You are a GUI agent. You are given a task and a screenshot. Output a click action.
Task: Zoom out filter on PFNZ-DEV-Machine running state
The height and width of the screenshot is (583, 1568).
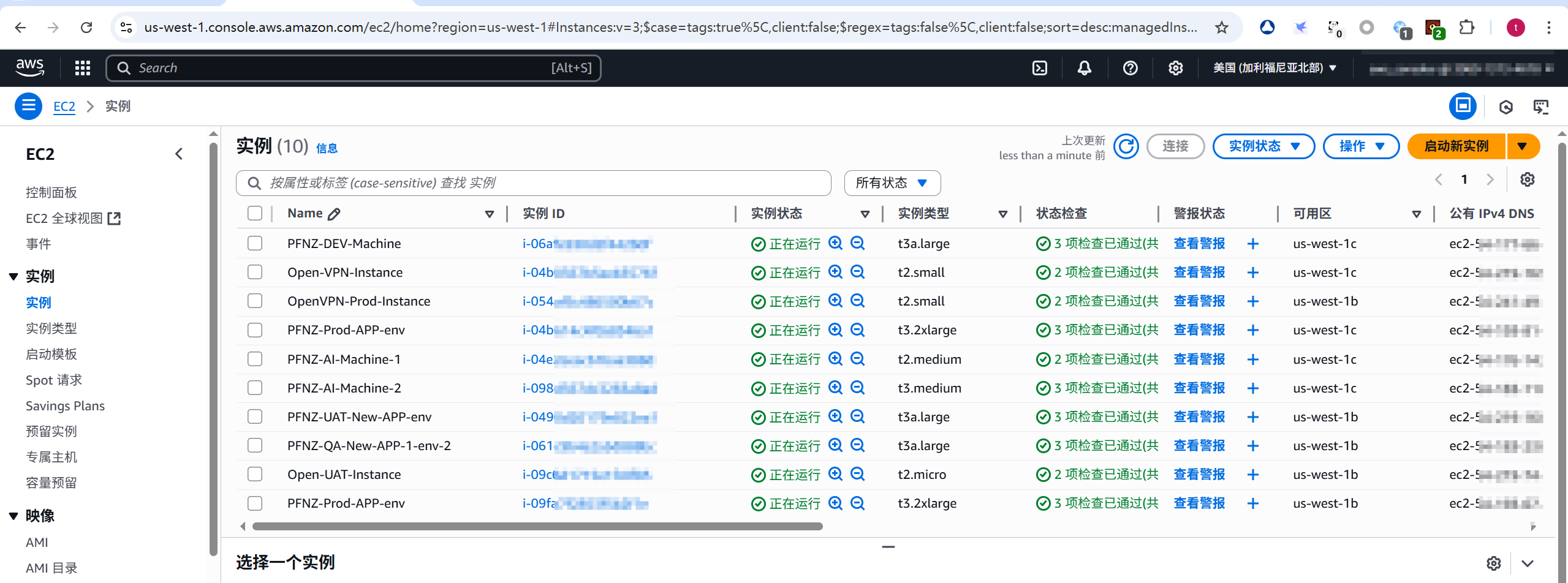coord(858,243)
